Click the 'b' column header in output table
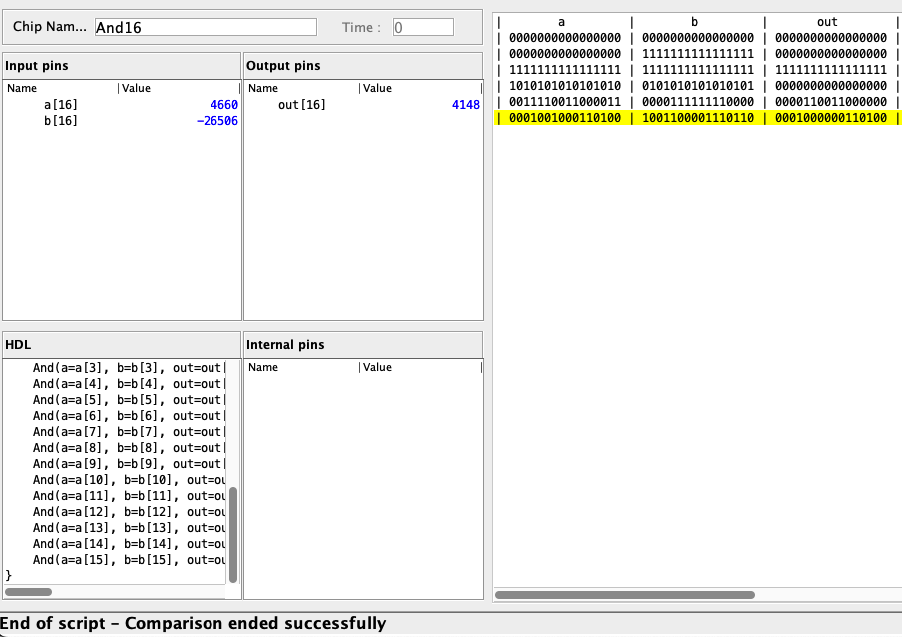 pyautogui.click(x=694, y=22)
